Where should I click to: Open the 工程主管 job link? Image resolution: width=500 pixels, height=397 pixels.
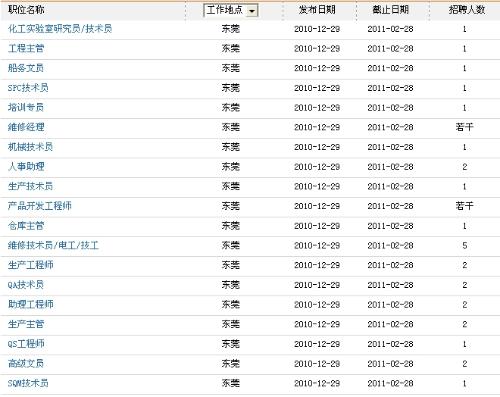coord(26,48)
